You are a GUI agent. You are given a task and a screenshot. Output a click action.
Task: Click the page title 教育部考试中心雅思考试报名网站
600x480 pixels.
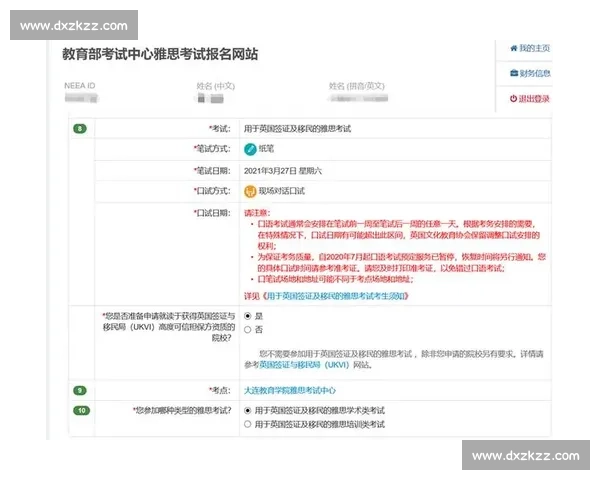160,54
